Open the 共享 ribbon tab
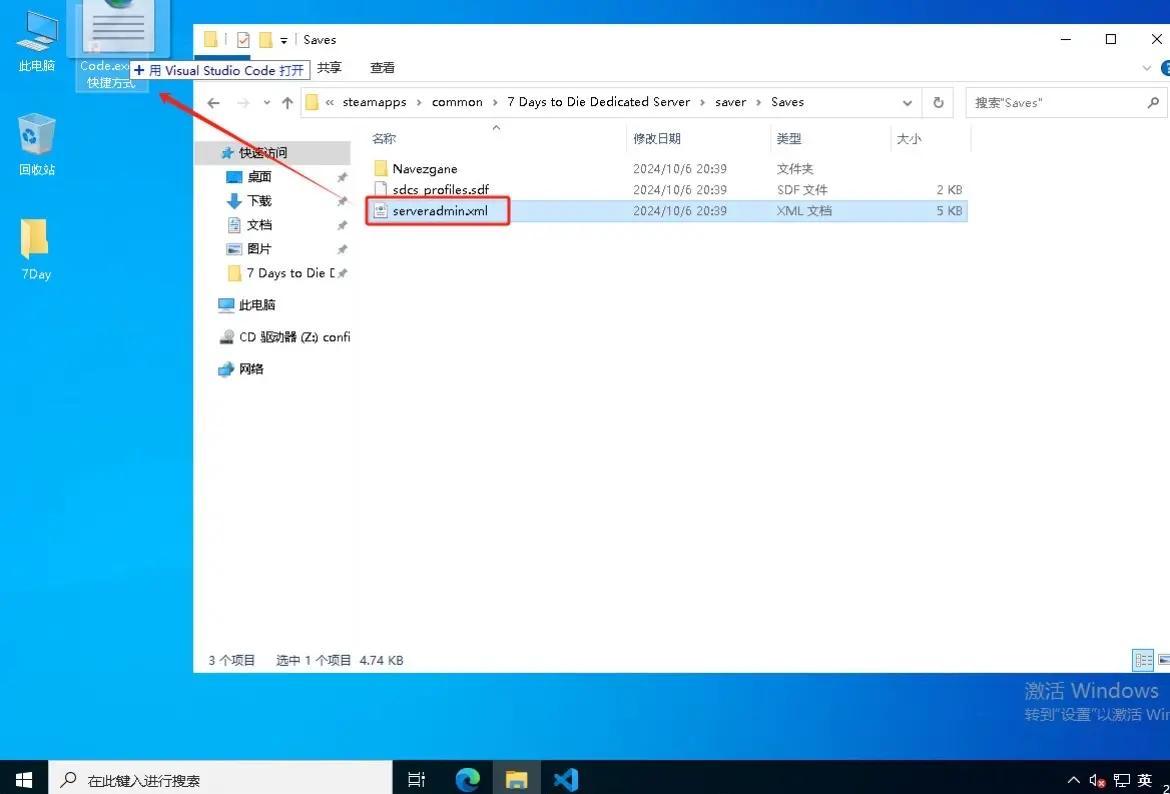1170x794 pixels. tap(329, 68)
